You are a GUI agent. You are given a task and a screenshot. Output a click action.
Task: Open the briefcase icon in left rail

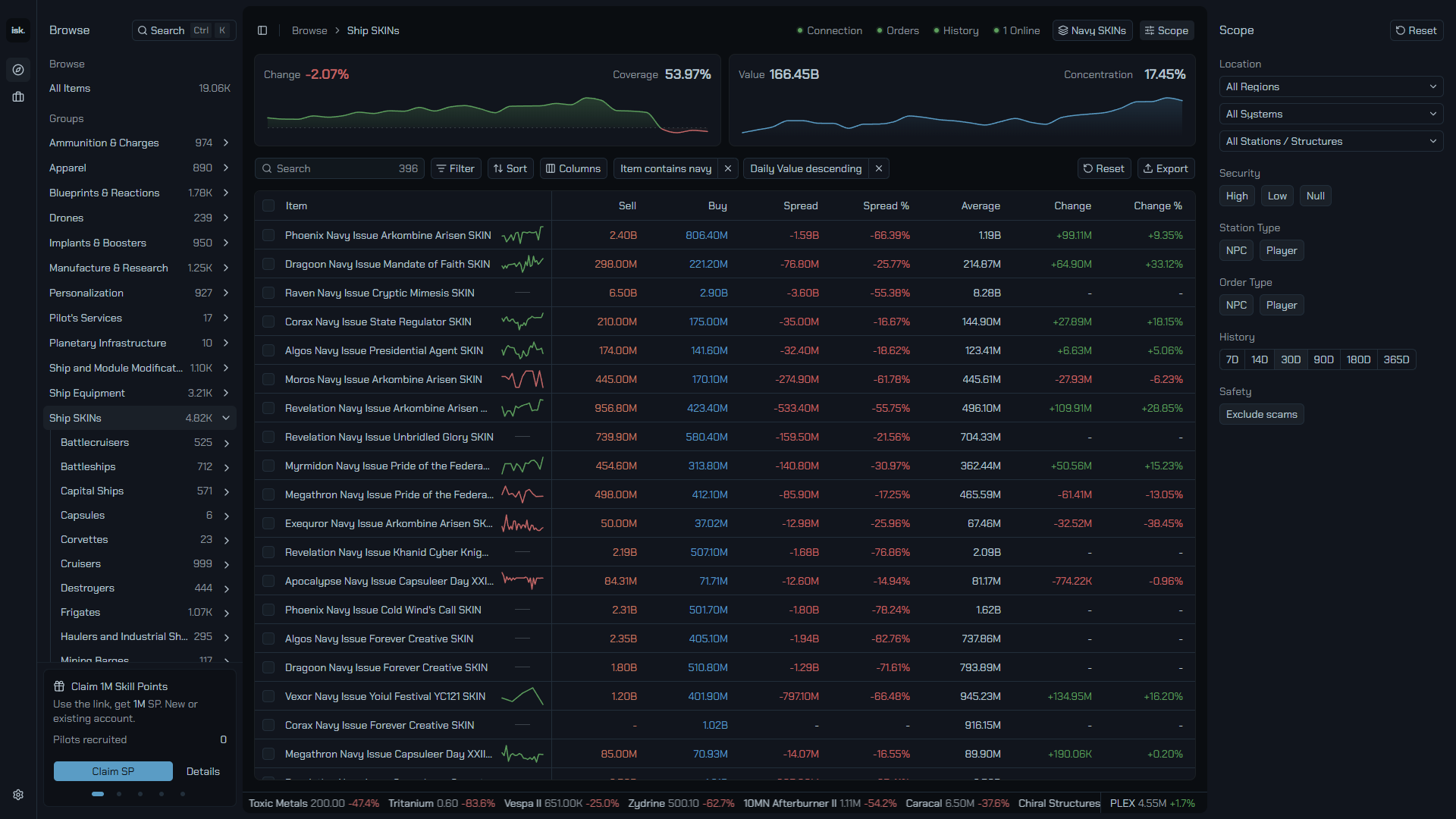[18, 97]
